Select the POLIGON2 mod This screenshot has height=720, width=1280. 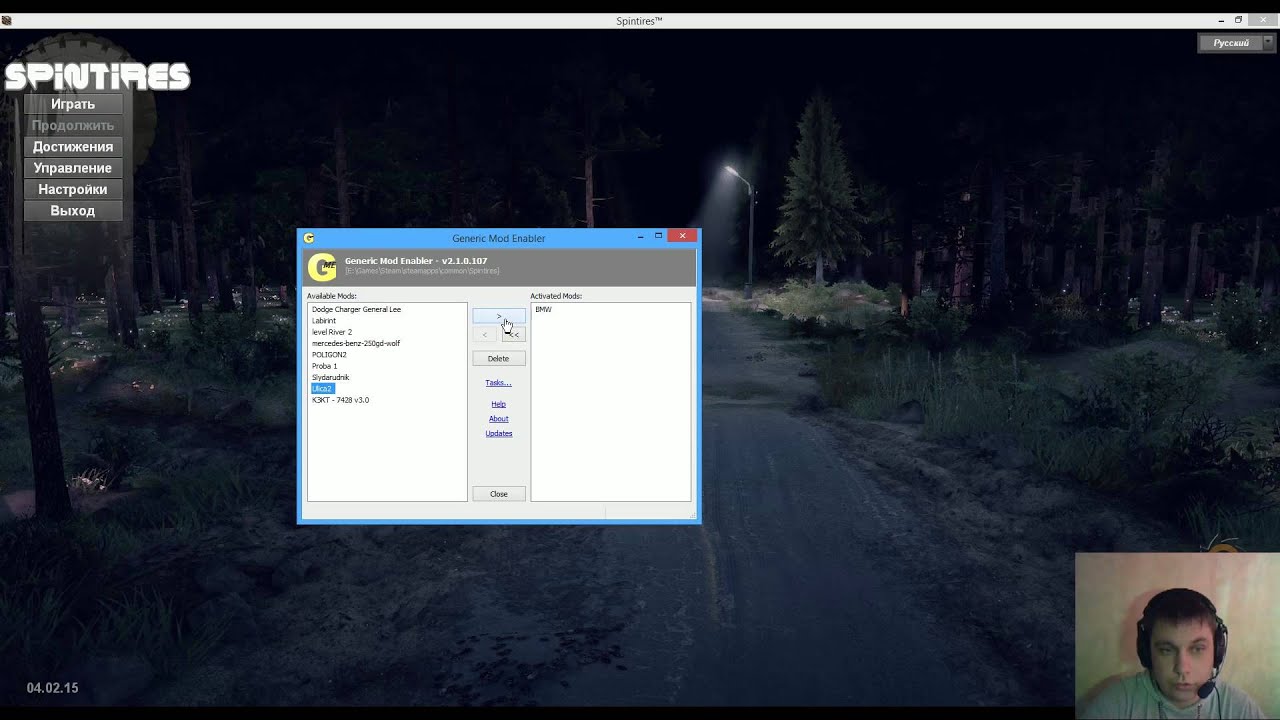coord(329,355)
